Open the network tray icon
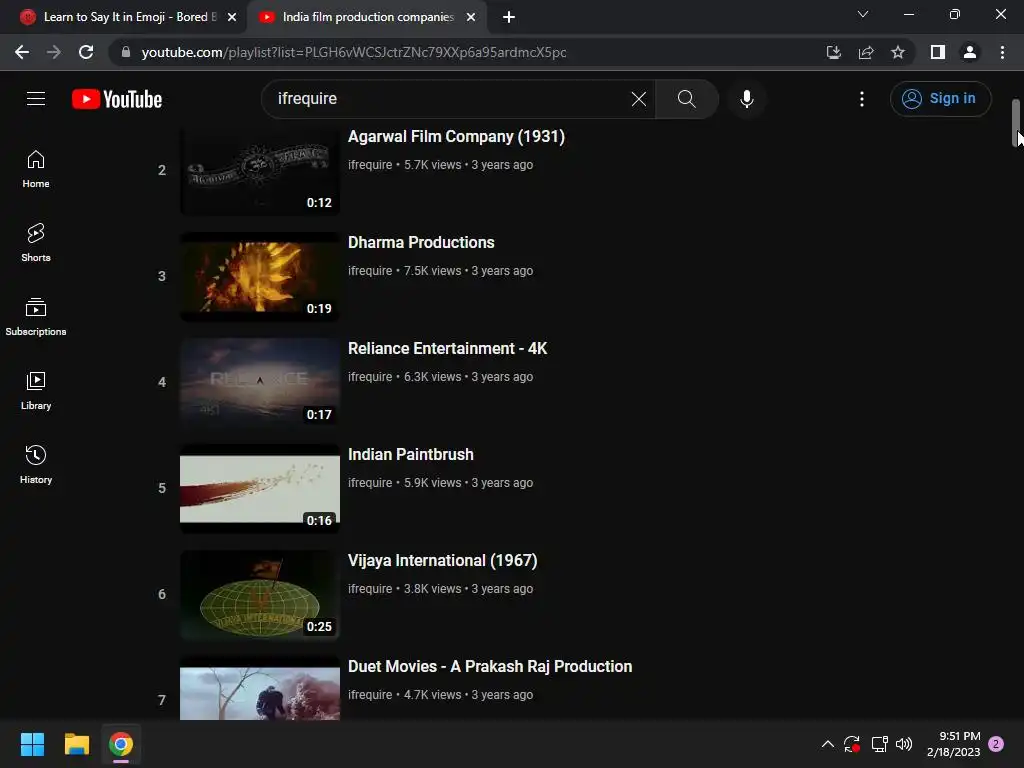Image resolution: width=1024 pixels, height=768 pixels. pyautogui.click(x=879, y=744)
